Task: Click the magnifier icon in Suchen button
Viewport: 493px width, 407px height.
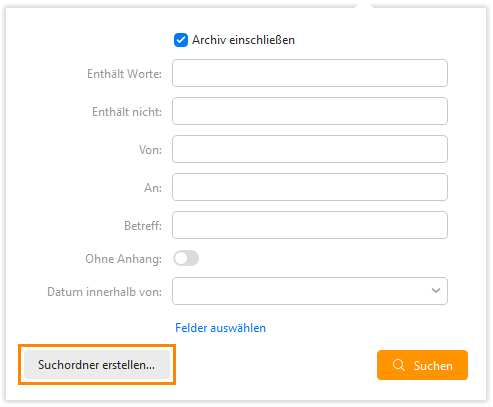Action: click(x=399, y=365)
